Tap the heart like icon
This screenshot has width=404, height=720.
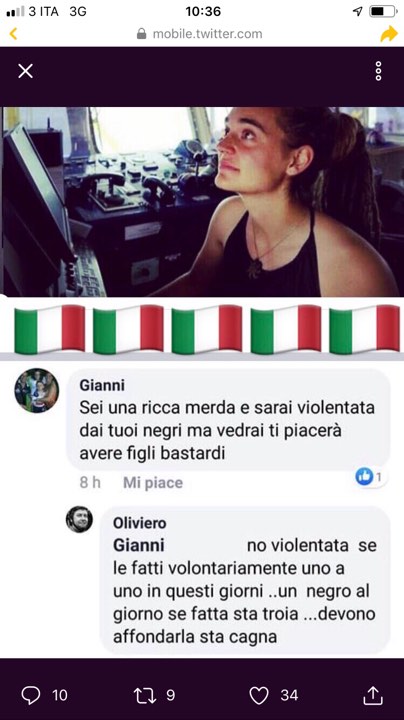tap(258, 695)
